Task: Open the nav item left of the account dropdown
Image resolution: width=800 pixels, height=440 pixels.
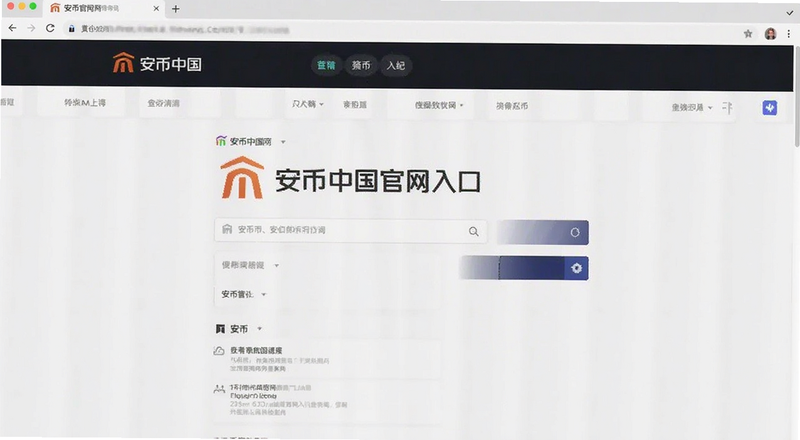Action: tap(512, 106)
